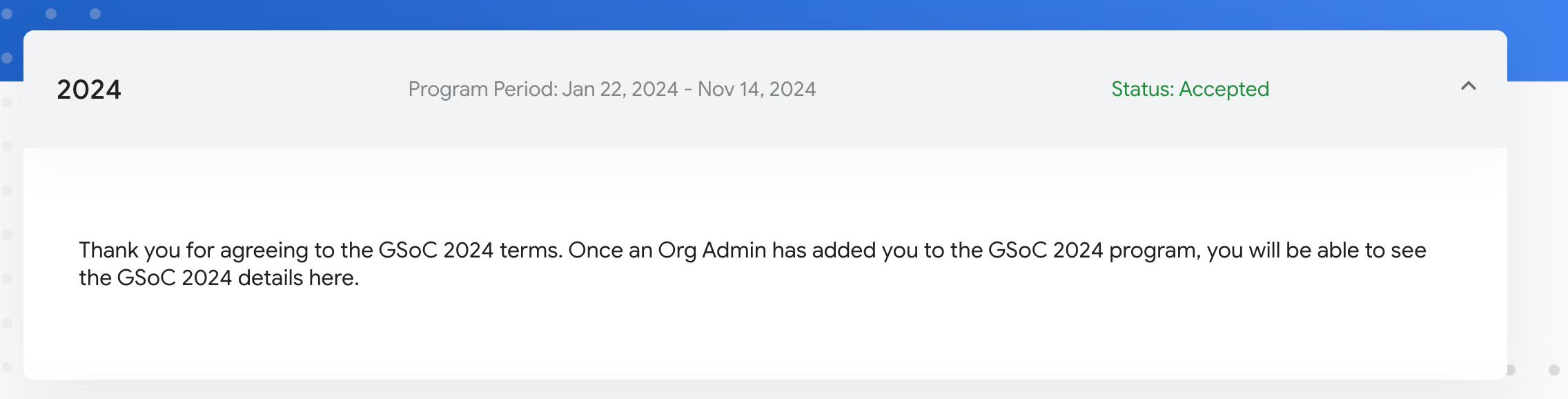This screenshot has height=399, width=1568.
Task: Click the 2024 year heading
Action: 89,90
